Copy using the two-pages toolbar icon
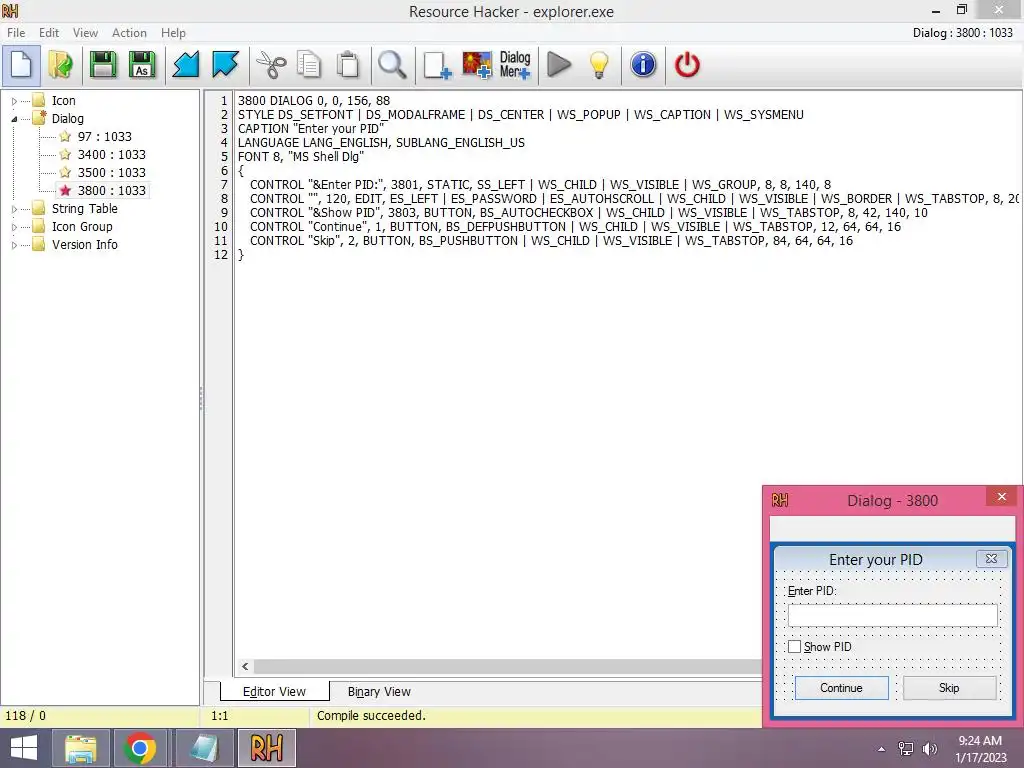Viewport: 1024px width, 768px height. tap(309, 65)
